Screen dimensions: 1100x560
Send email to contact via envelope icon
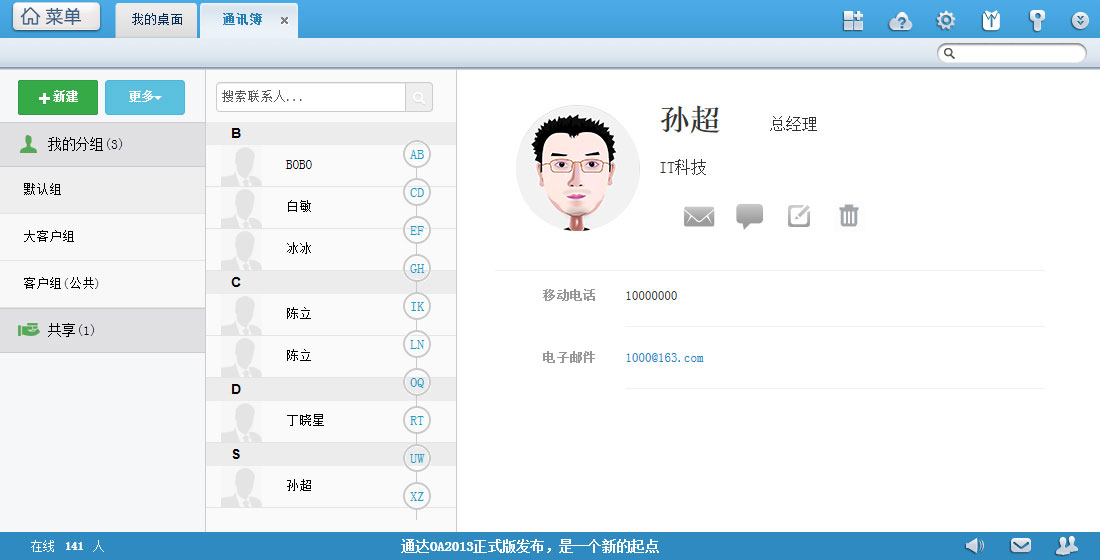tap(699, 216)
